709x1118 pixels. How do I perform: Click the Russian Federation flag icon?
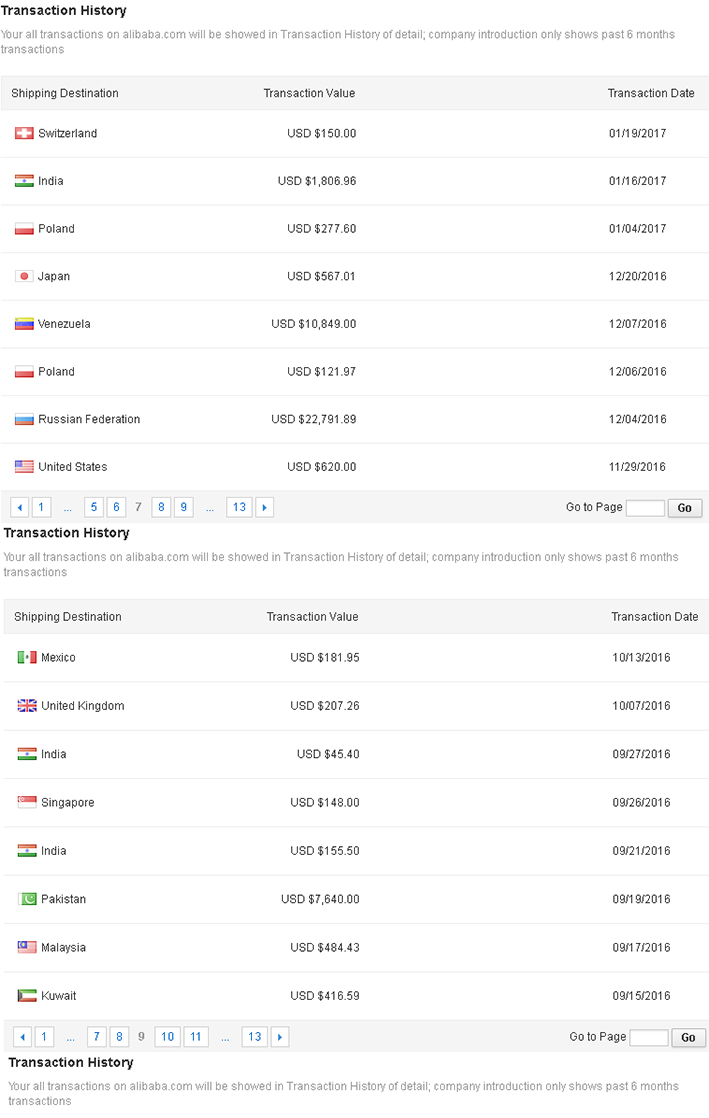pos(24,419)
